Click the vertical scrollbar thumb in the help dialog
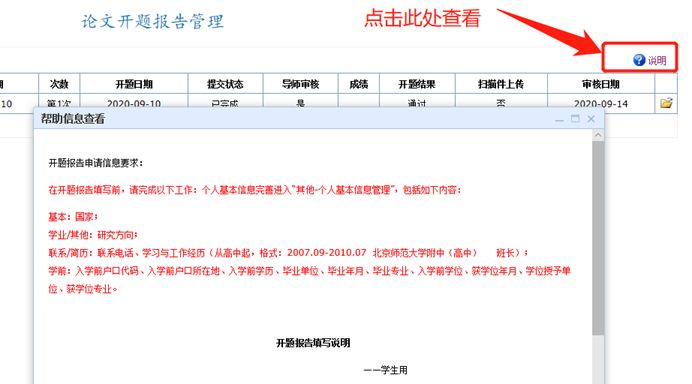This screenshot has height=384, width=692. [x=598, y=237]
